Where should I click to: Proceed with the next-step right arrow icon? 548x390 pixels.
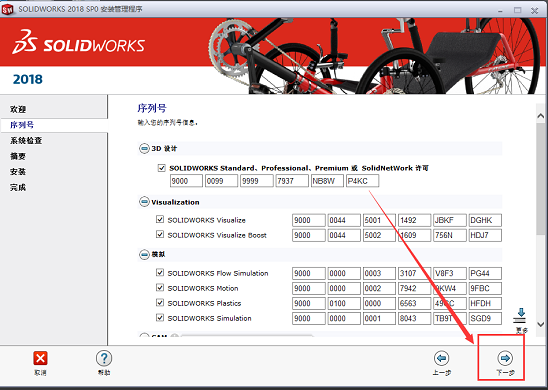click(505, 358)
